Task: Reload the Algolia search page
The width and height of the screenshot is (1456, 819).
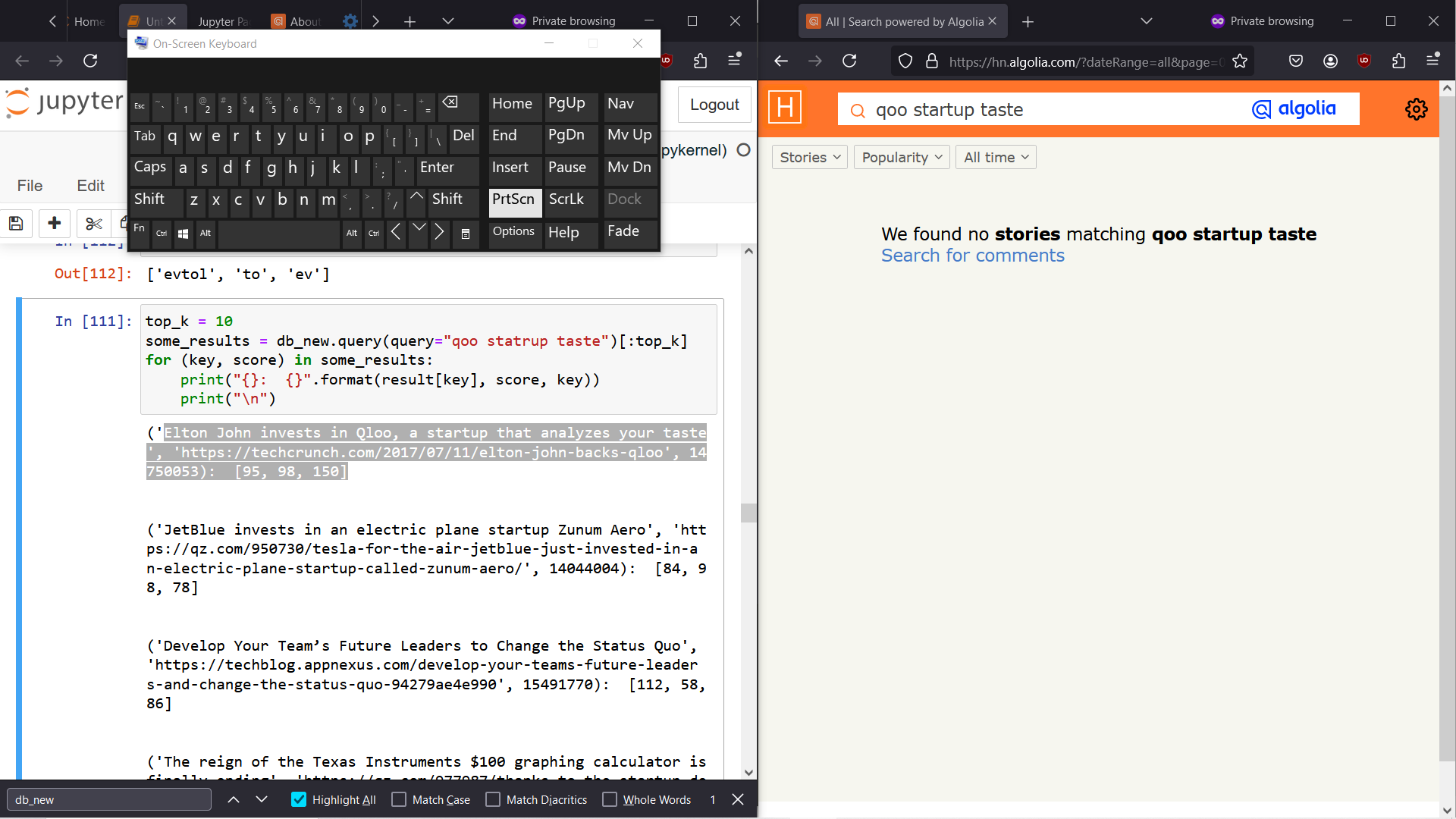Action: pyautogui.click(x=849, y=61)
